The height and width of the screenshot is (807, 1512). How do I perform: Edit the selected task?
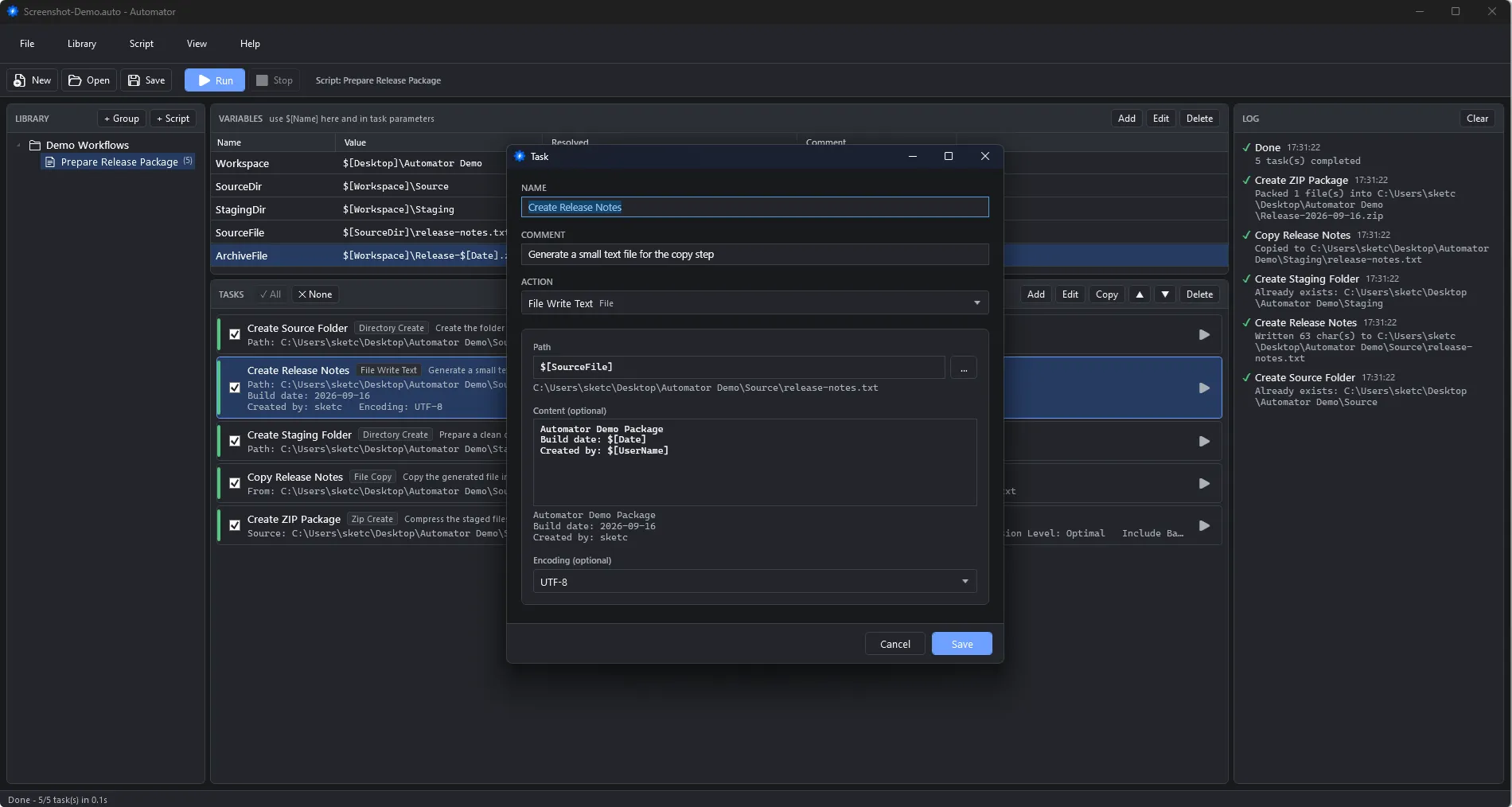tap(1070, 294)
